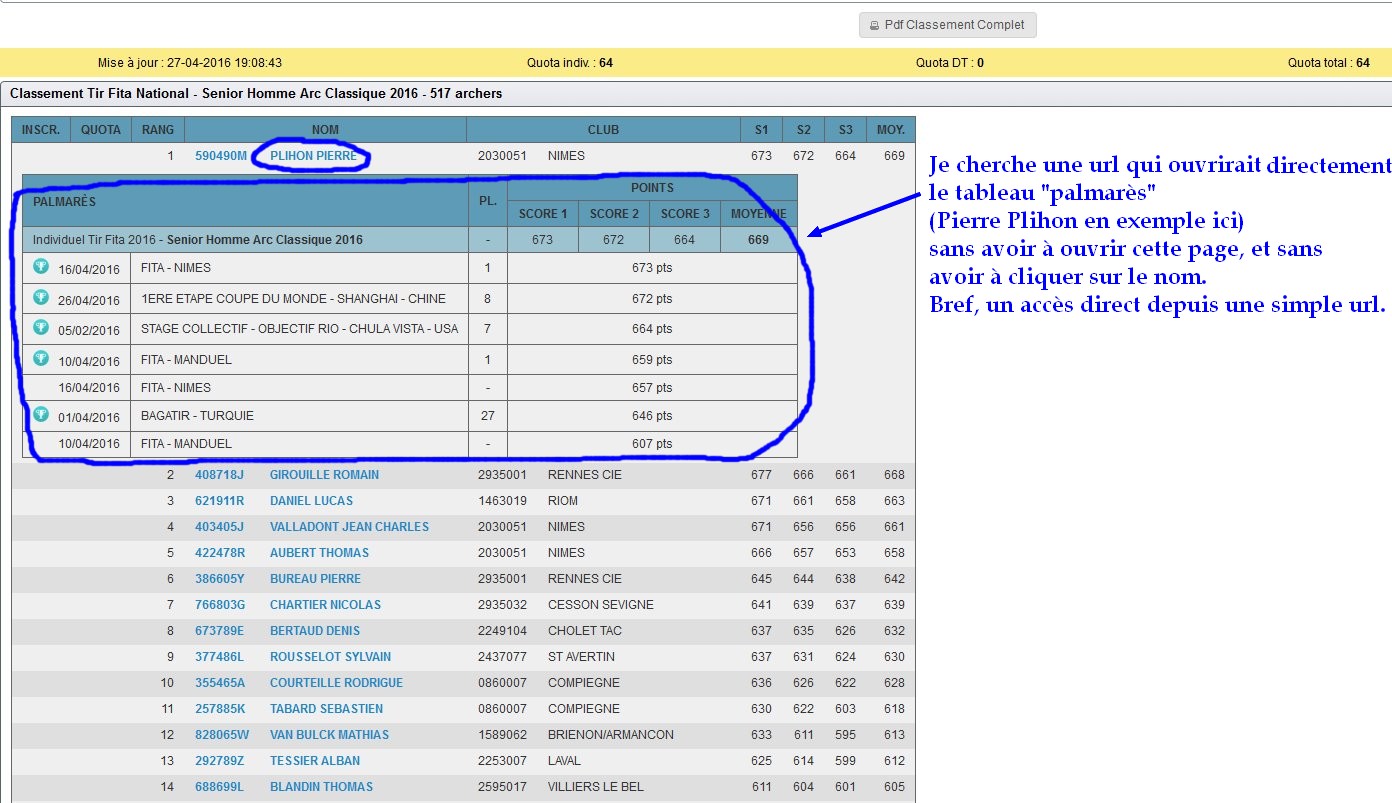Open archer link VAN BULCK MATHIAS
Viewport: 1392px width, 803px height.
tap(329, 735)
